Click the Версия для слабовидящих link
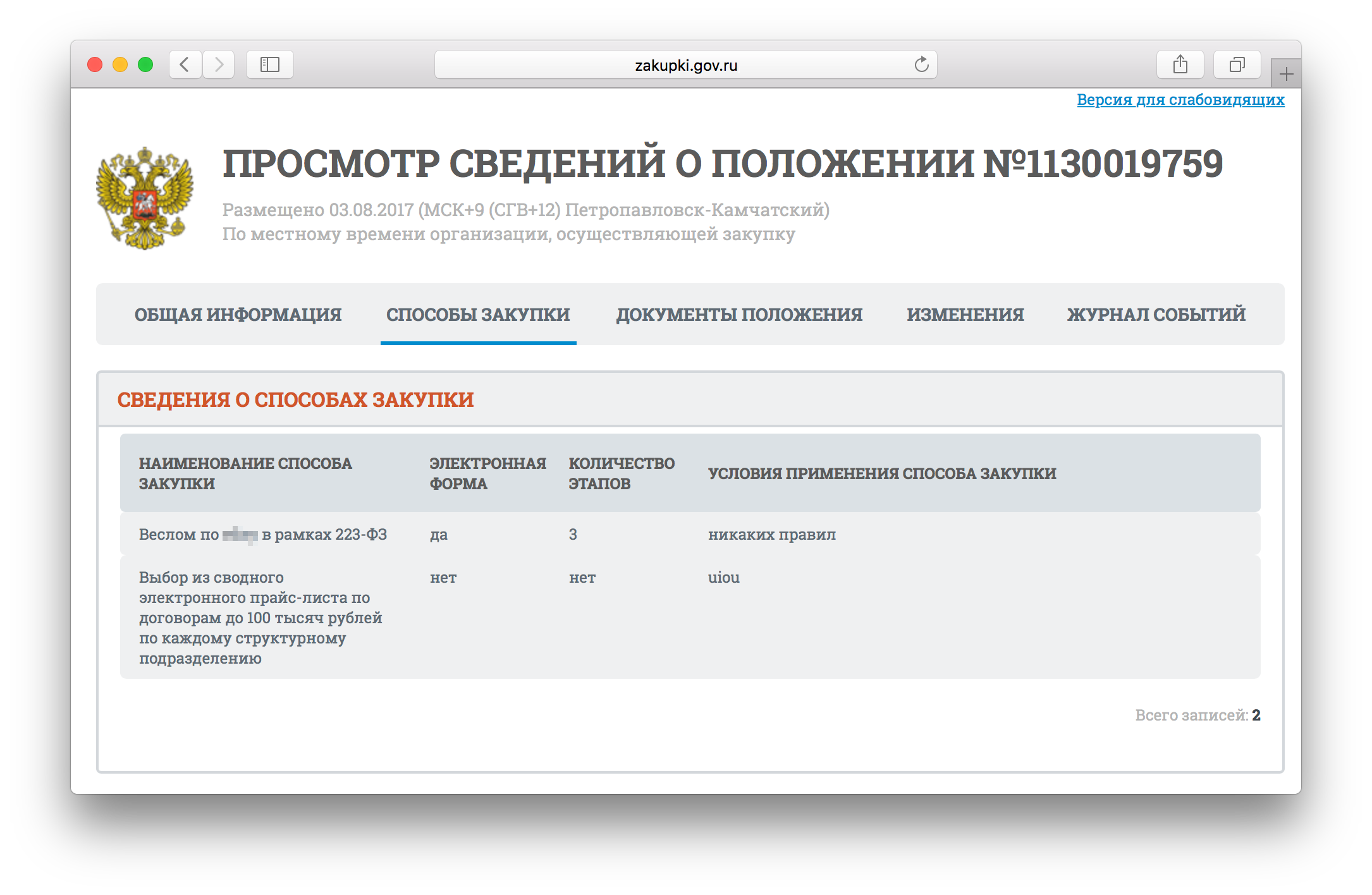This screenshot has height=895, width=1372. pos(1180,100)
